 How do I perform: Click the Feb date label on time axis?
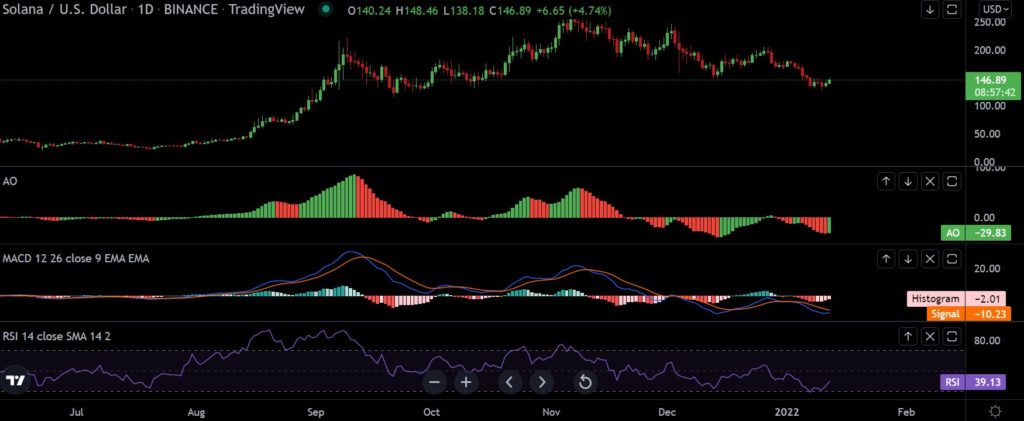pyautogui.click(x=905, y=413)
